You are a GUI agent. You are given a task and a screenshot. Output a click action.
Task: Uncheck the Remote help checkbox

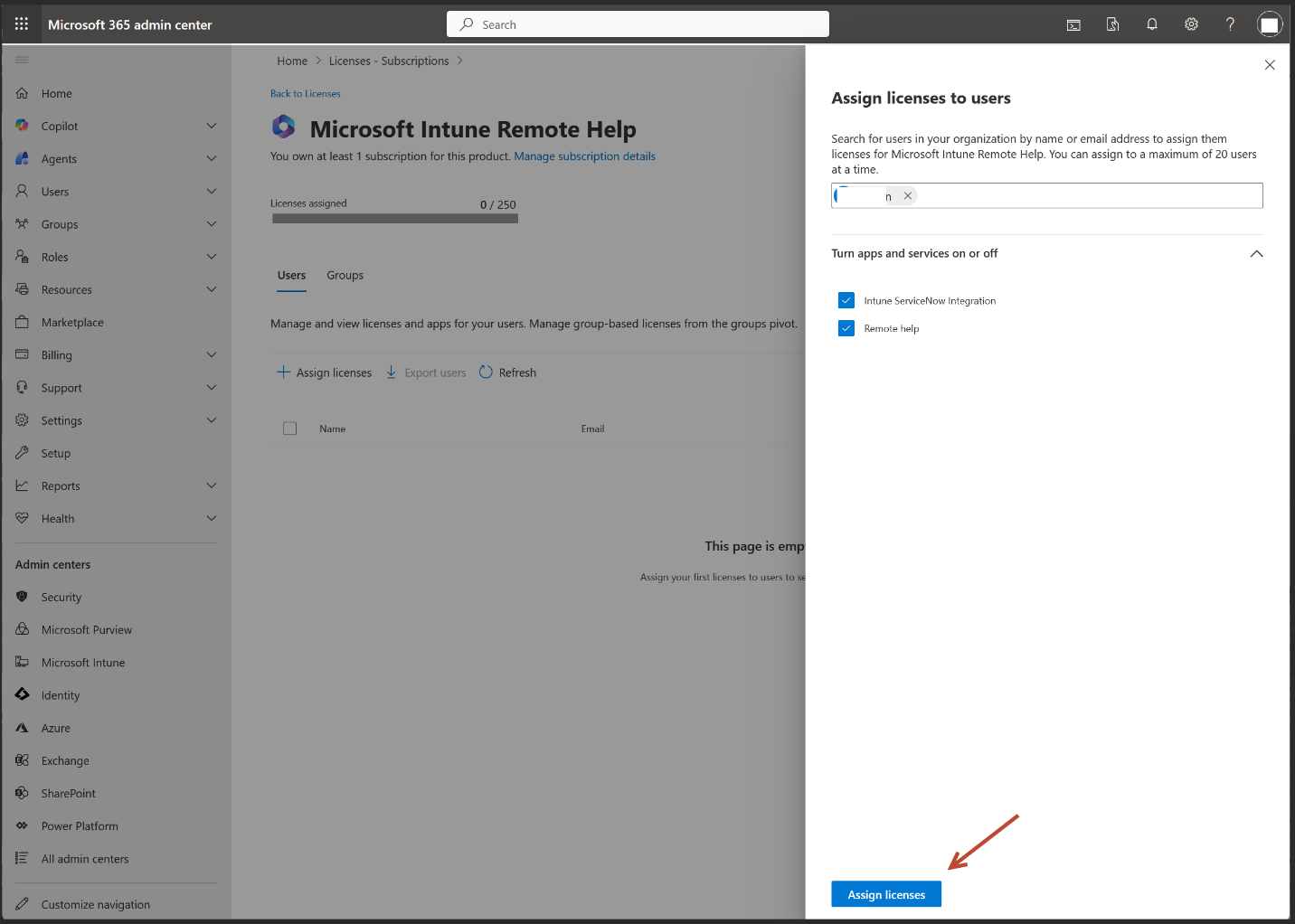point(846,328)
